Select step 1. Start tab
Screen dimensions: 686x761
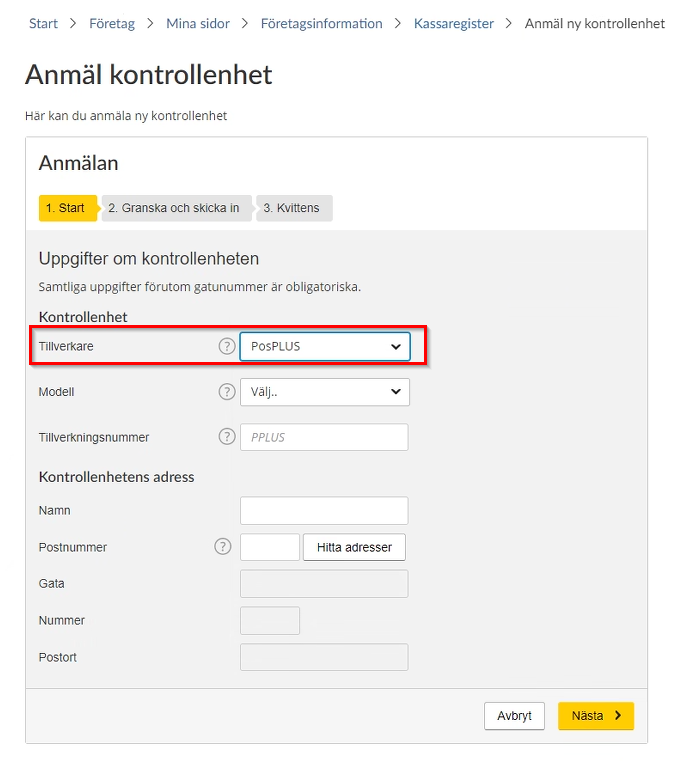point(68,208)
